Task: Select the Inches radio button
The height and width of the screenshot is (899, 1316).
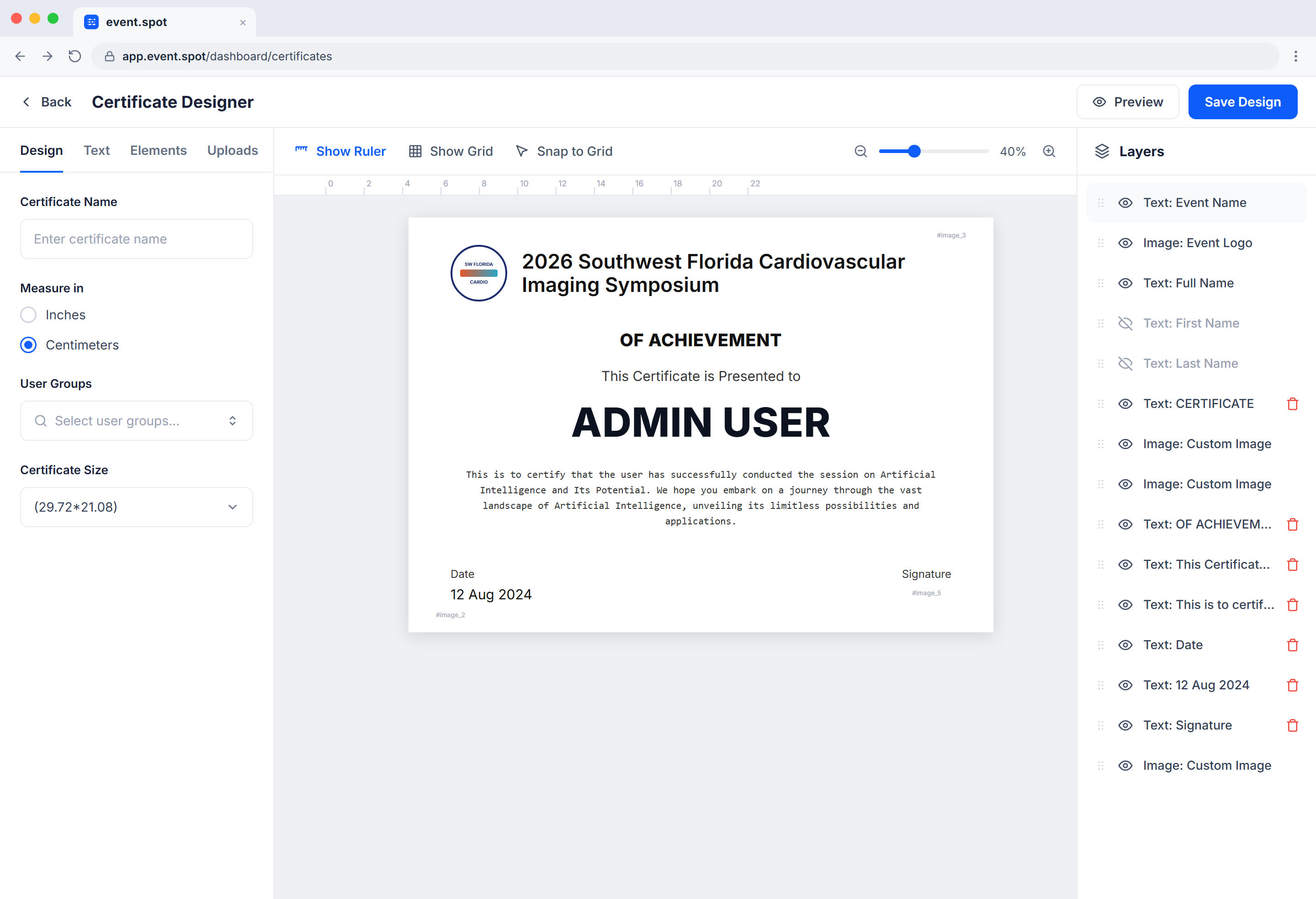Action: point(28,315)
